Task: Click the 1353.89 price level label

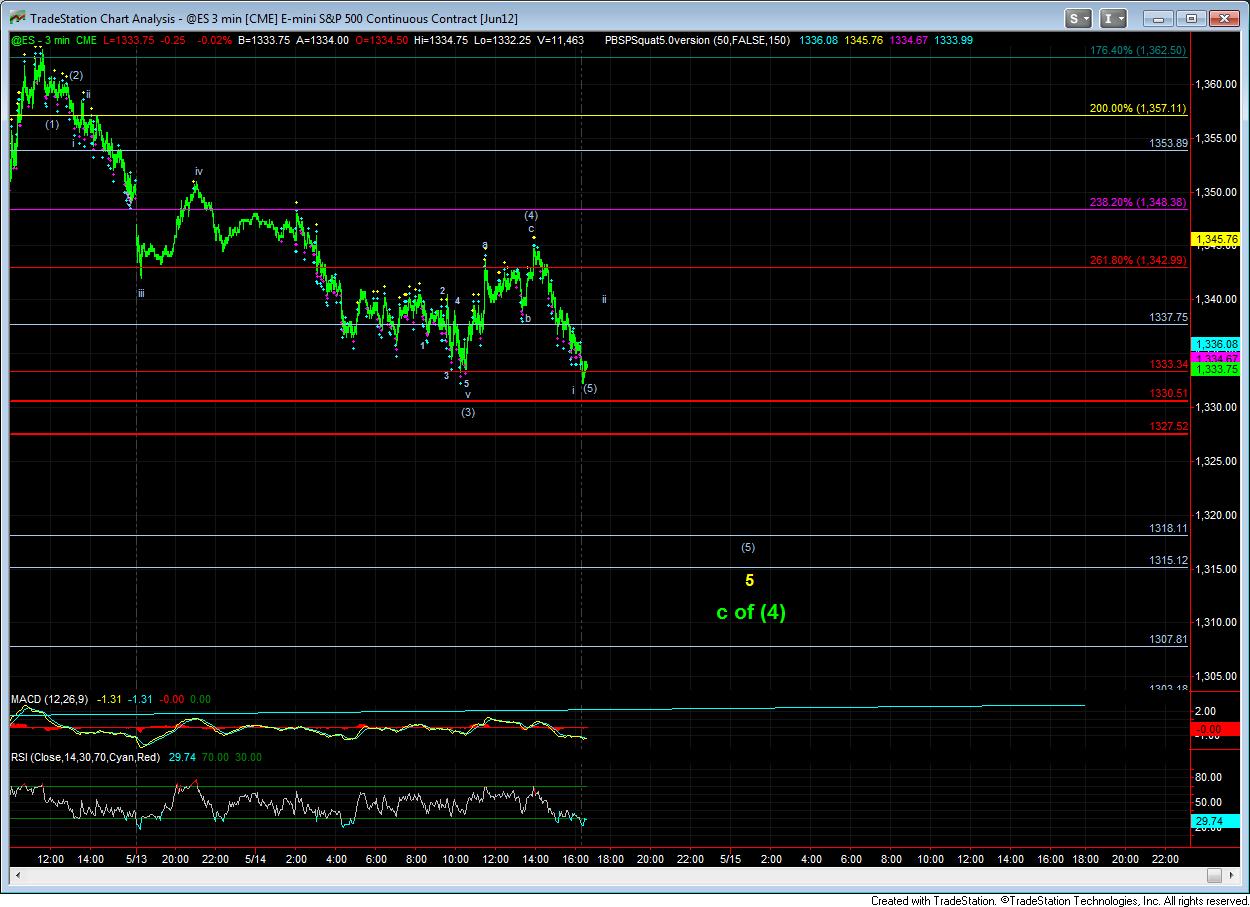Action: 1168,143
